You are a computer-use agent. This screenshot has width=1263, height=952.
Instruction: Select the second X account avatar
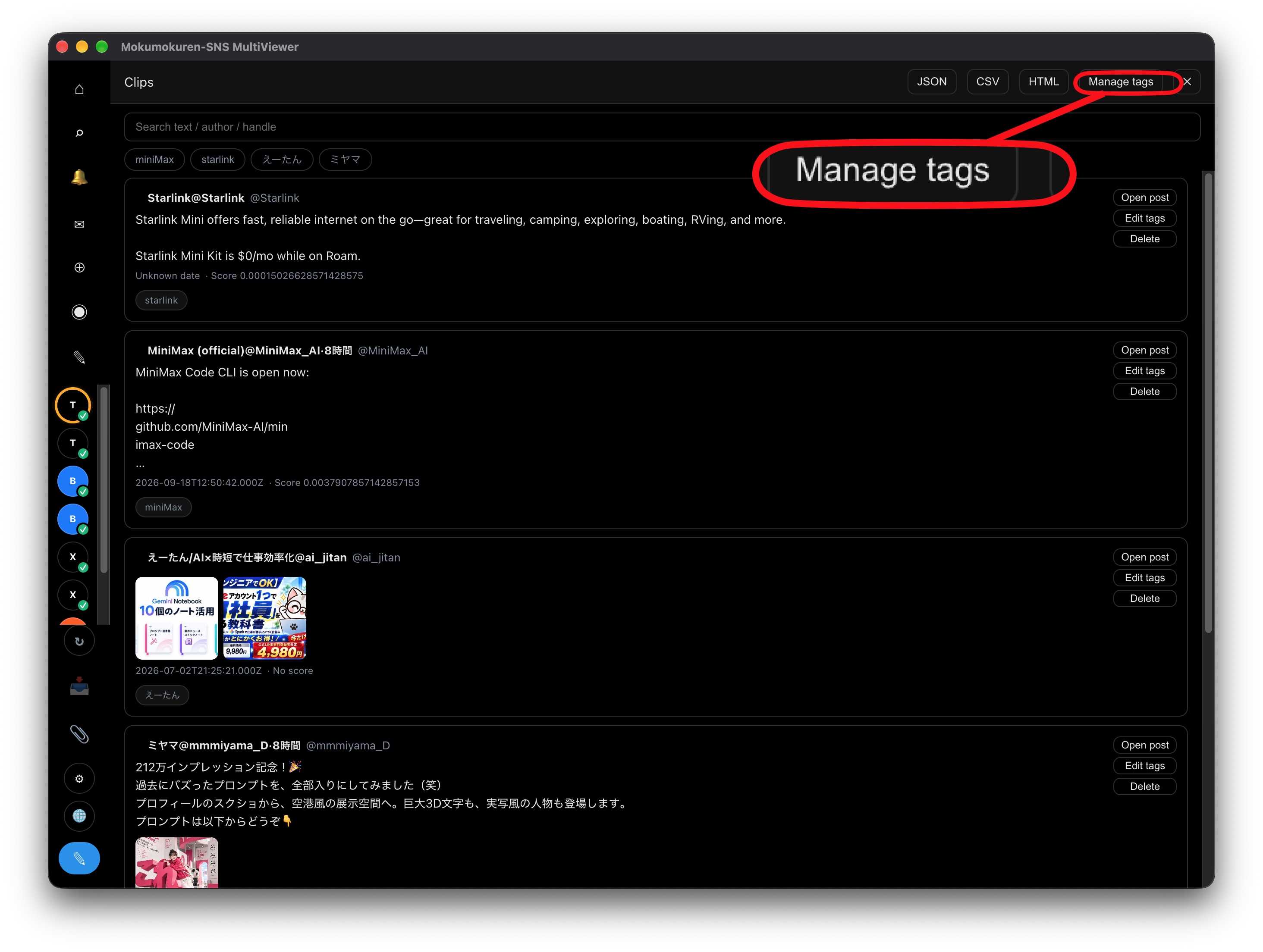pos(73,595)
